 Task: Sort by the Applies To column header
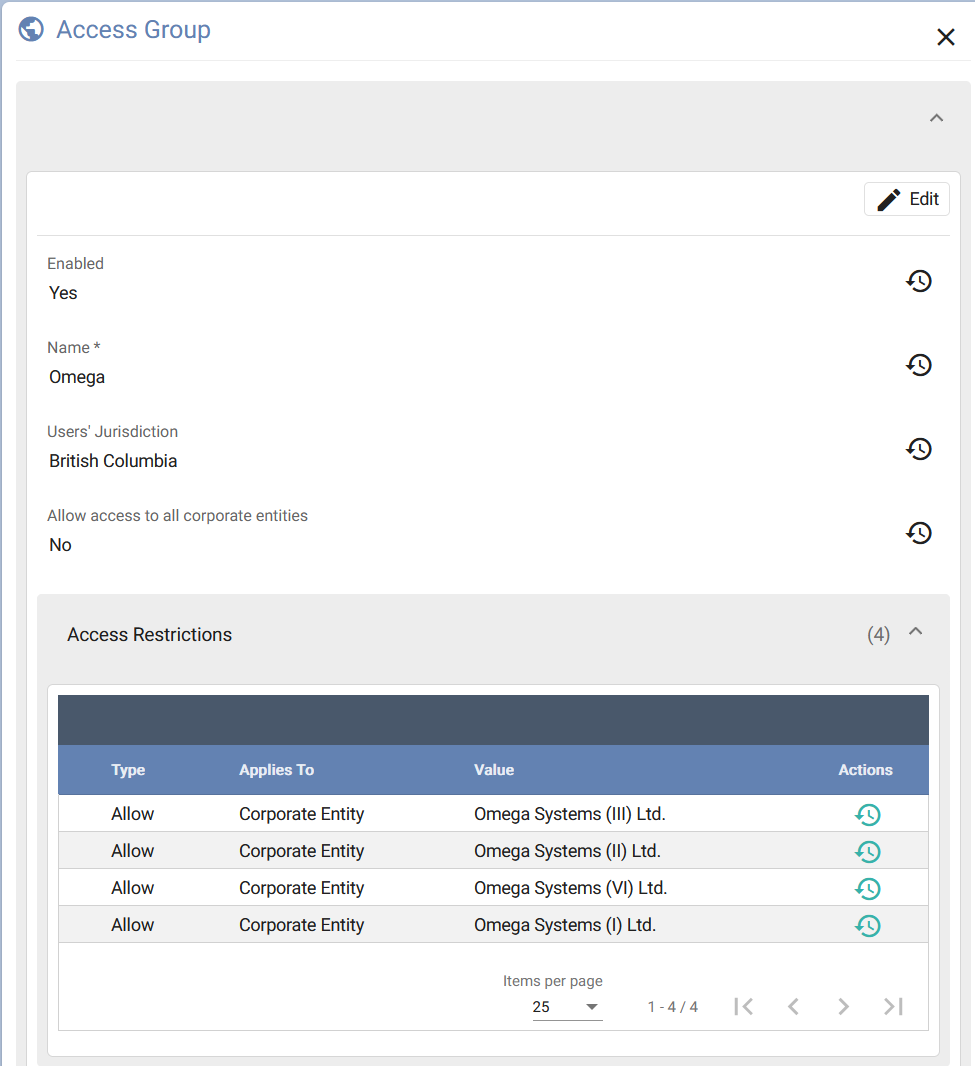tap(276, 770)
